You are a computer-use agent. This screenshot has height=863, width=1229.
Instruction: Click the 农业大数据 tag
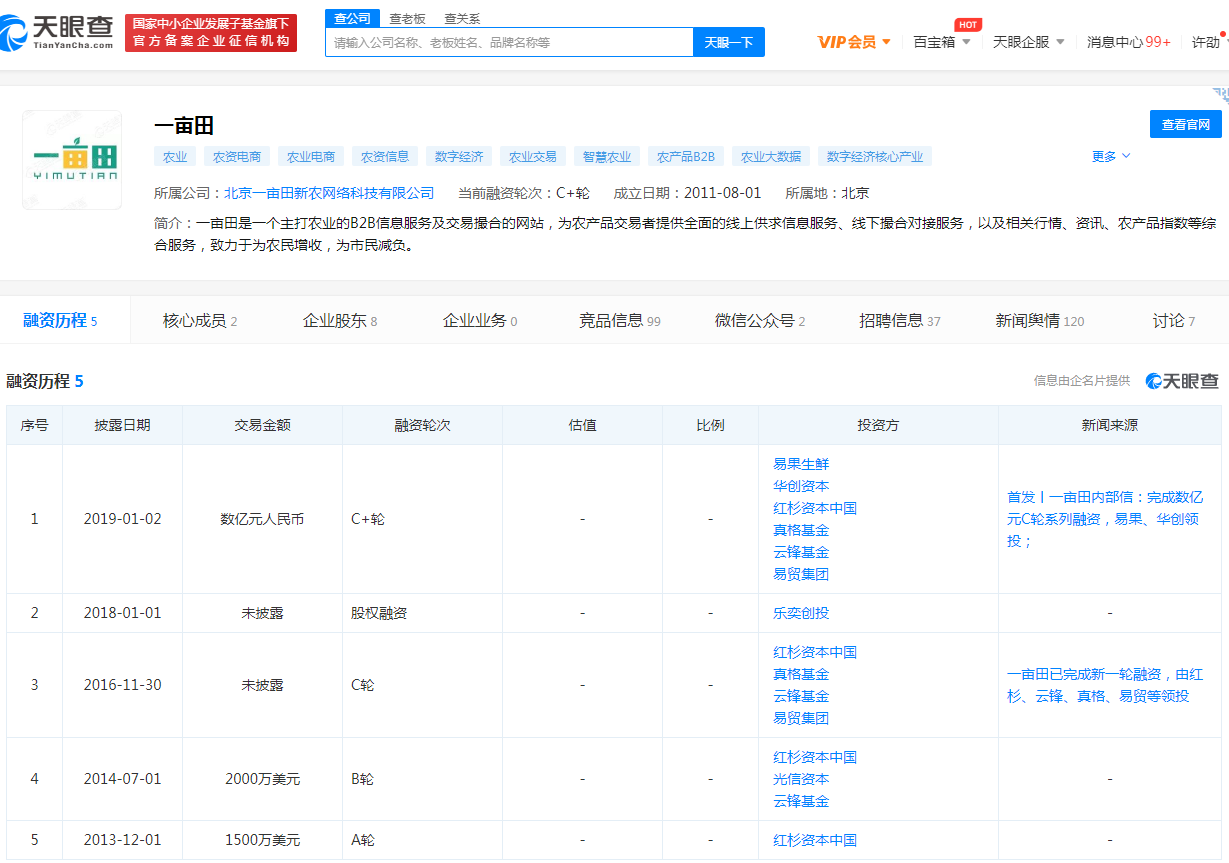771,156
